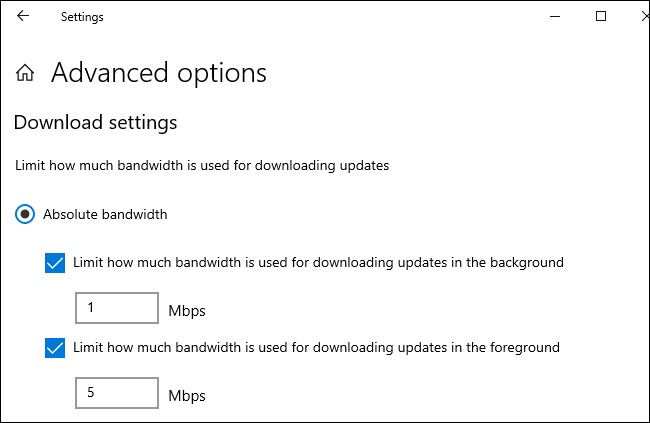Minimize the Settings window
Screen dimensions: 650x423
pyautogui.click(x=555, y=17)
